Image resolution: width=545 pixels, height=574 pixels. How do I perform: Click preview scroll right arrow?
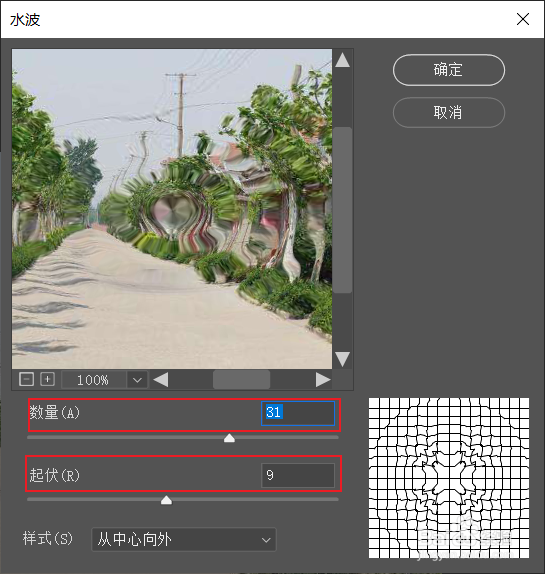click(x=323, y=380)
